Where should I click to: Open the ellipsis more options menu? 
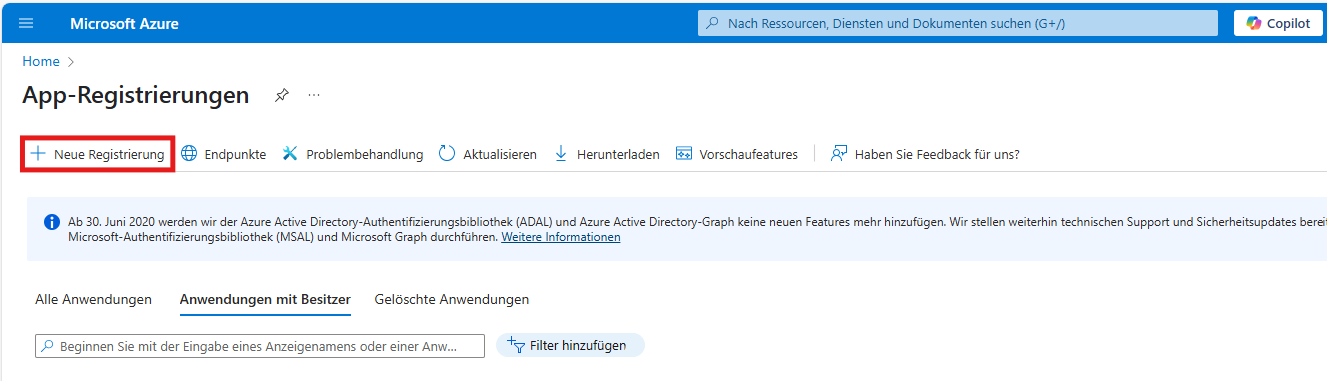(314, 95)
